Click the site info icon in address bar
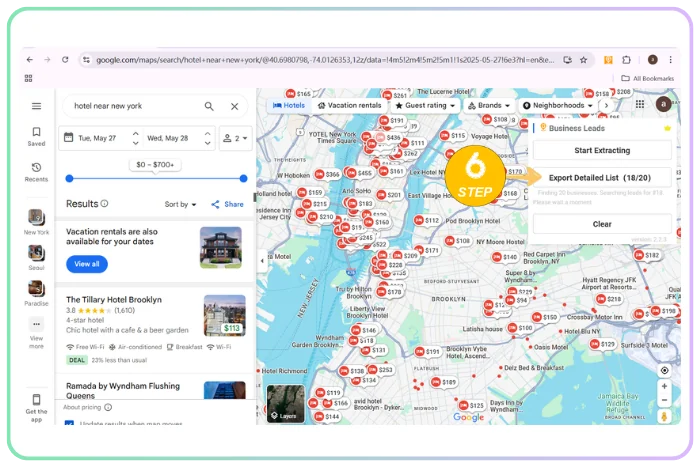 pos(87,60)
